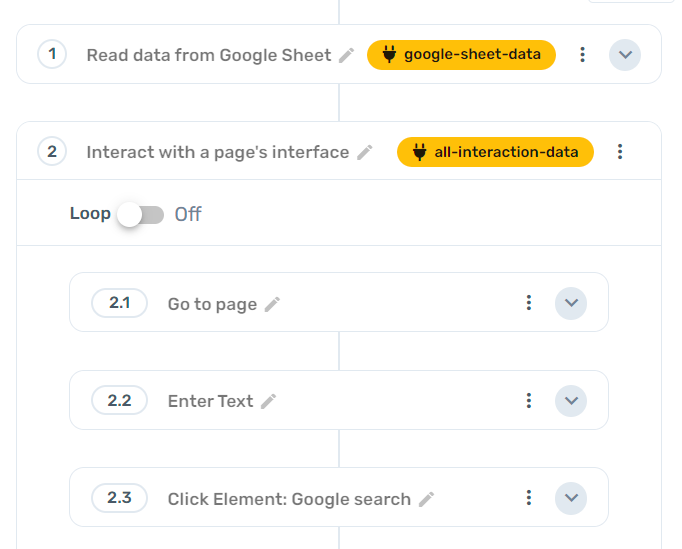The width and height of the screenshot is (682, 549).
Task: Open more options for step 2.3
Action: tap(529, 498)
